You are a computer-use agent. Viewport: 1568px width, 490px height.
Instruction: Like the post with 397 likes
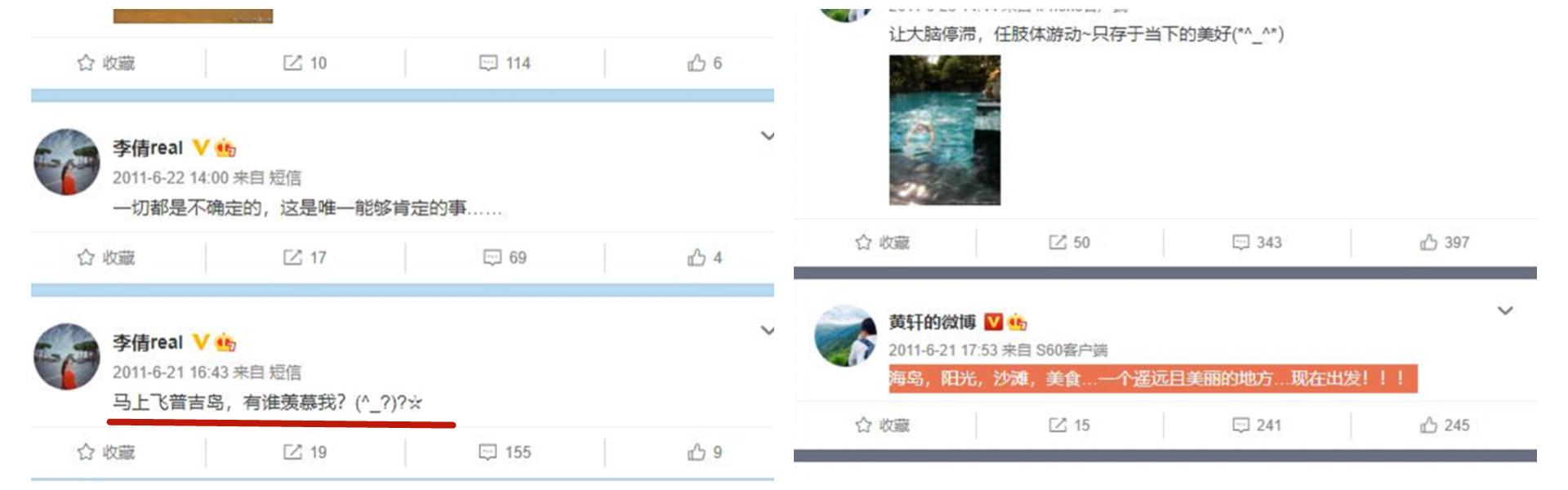pyautogui.click(x=1444, y=243)
